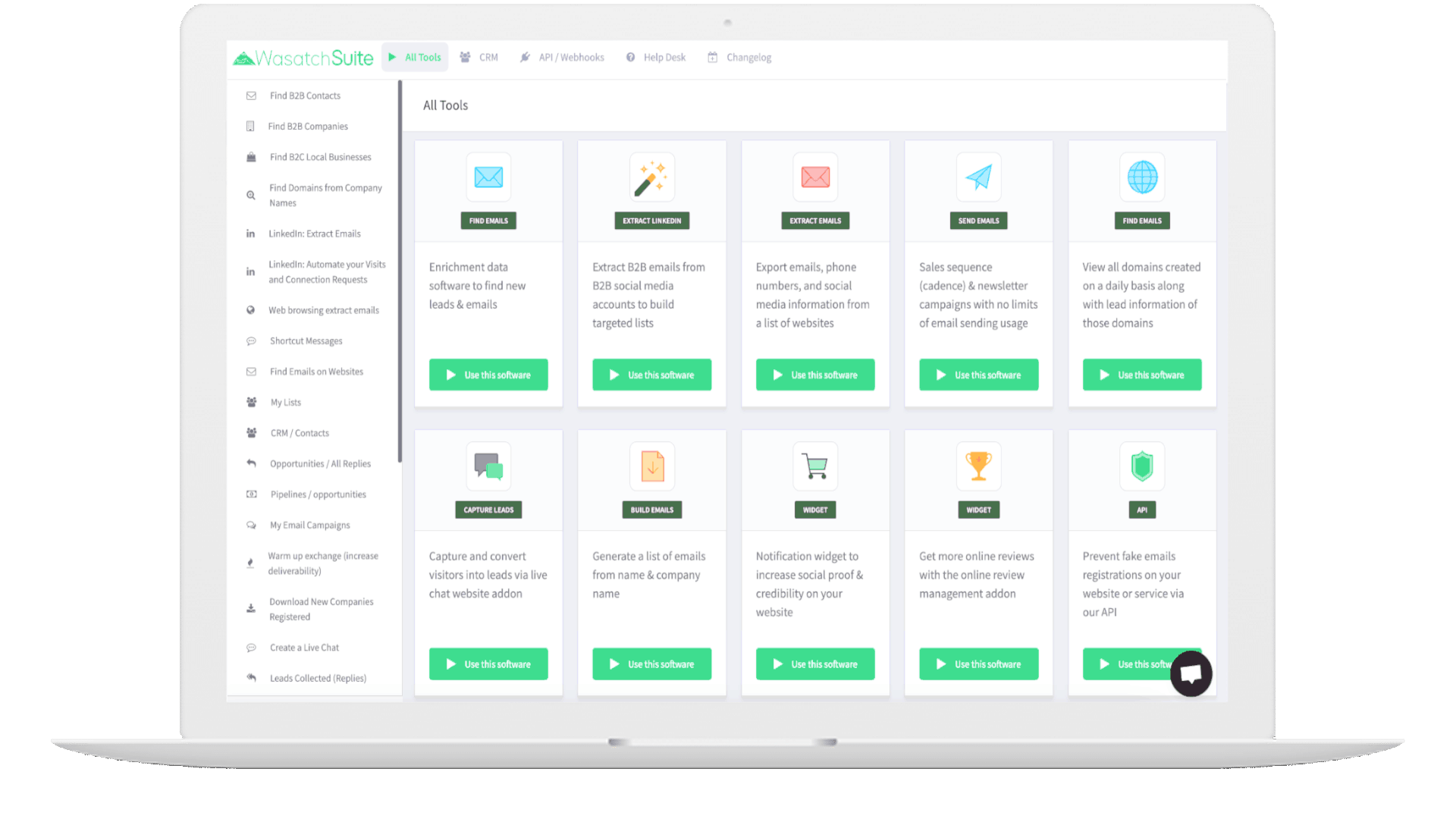Click the WasatchSuite logo
Screen dimensions: 1456x819
tap(303, 58)
